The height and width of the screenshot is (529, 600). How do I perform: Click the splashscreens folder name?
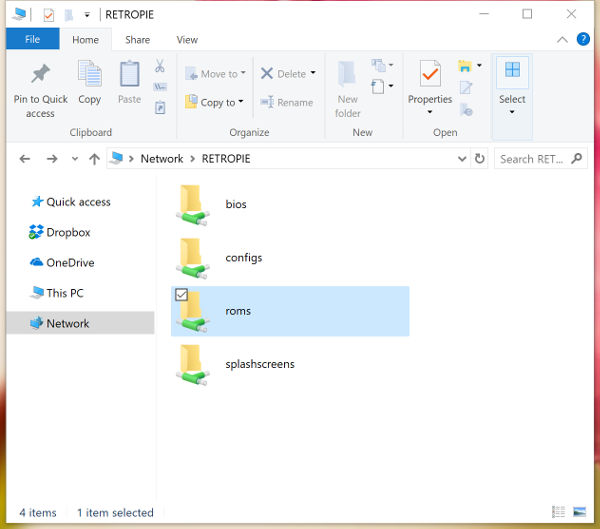[260, 364]
